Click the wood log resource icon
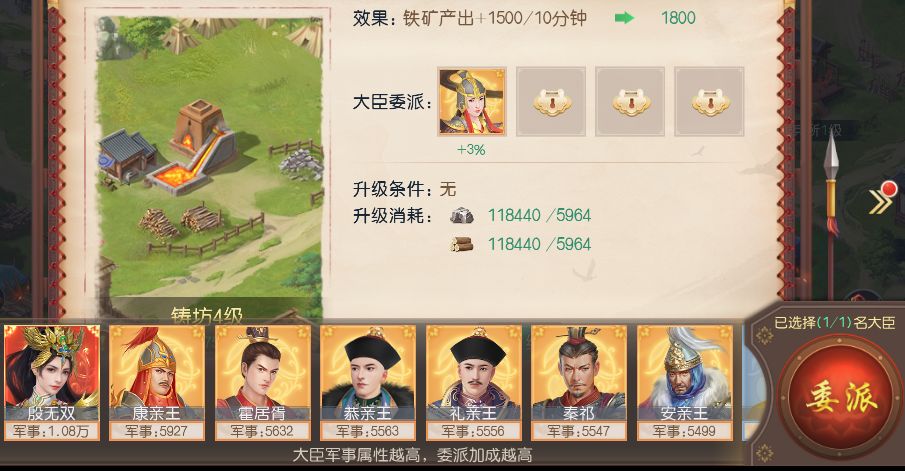The width and height of the screenshot is (905, 471). [x=462, y=244]
